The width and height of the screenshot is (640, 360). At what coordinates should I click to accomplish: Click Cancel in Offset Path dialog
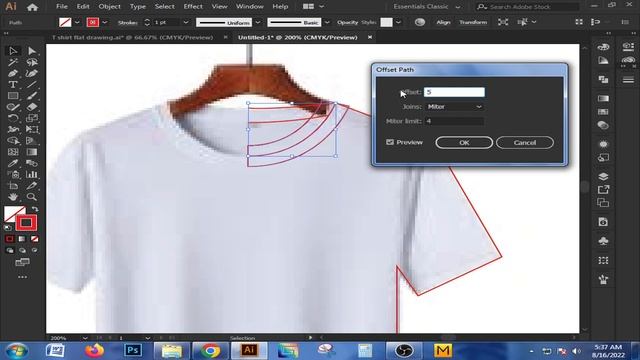(x=525, y=142)
